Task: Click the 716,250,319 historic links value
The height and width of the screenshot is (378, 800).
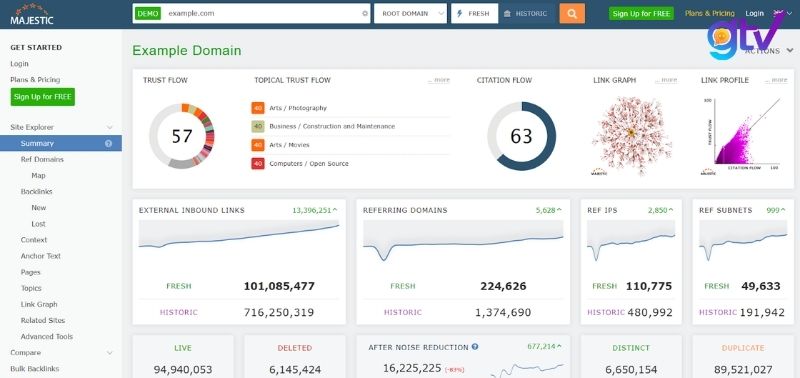Action: point(279,313)
